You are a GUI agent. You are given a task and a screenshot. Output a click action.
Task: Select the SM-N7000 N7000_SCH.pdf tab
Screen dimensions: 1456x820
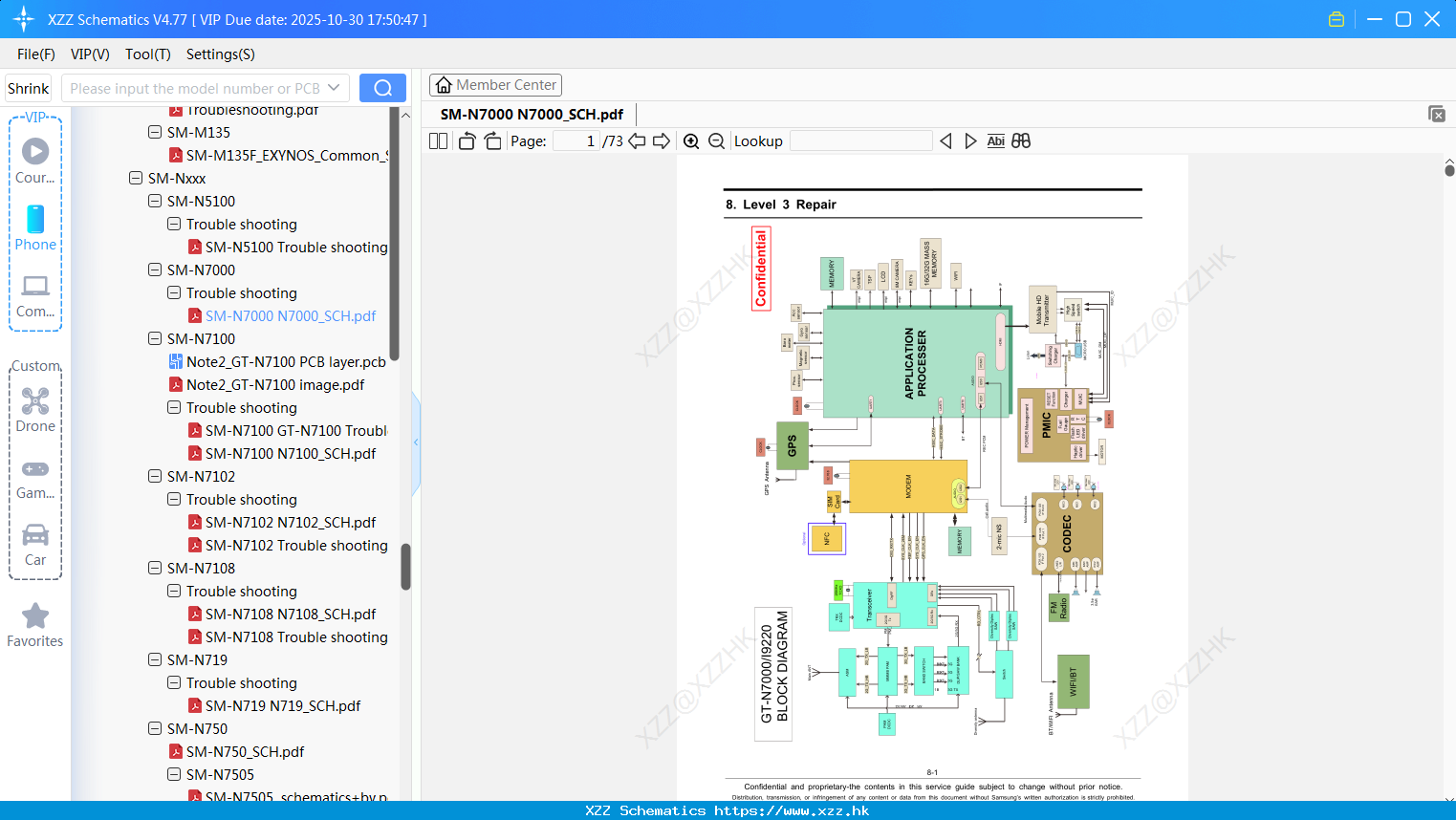[x=532, y=114]
